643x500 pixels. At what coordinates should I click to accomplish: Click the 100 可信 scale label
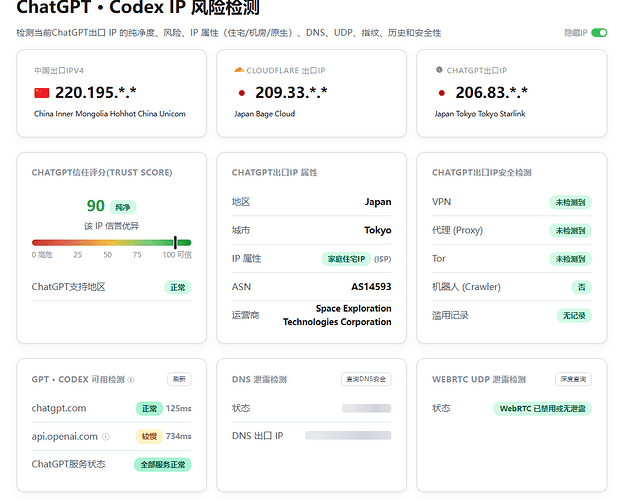tap(177, 255)
